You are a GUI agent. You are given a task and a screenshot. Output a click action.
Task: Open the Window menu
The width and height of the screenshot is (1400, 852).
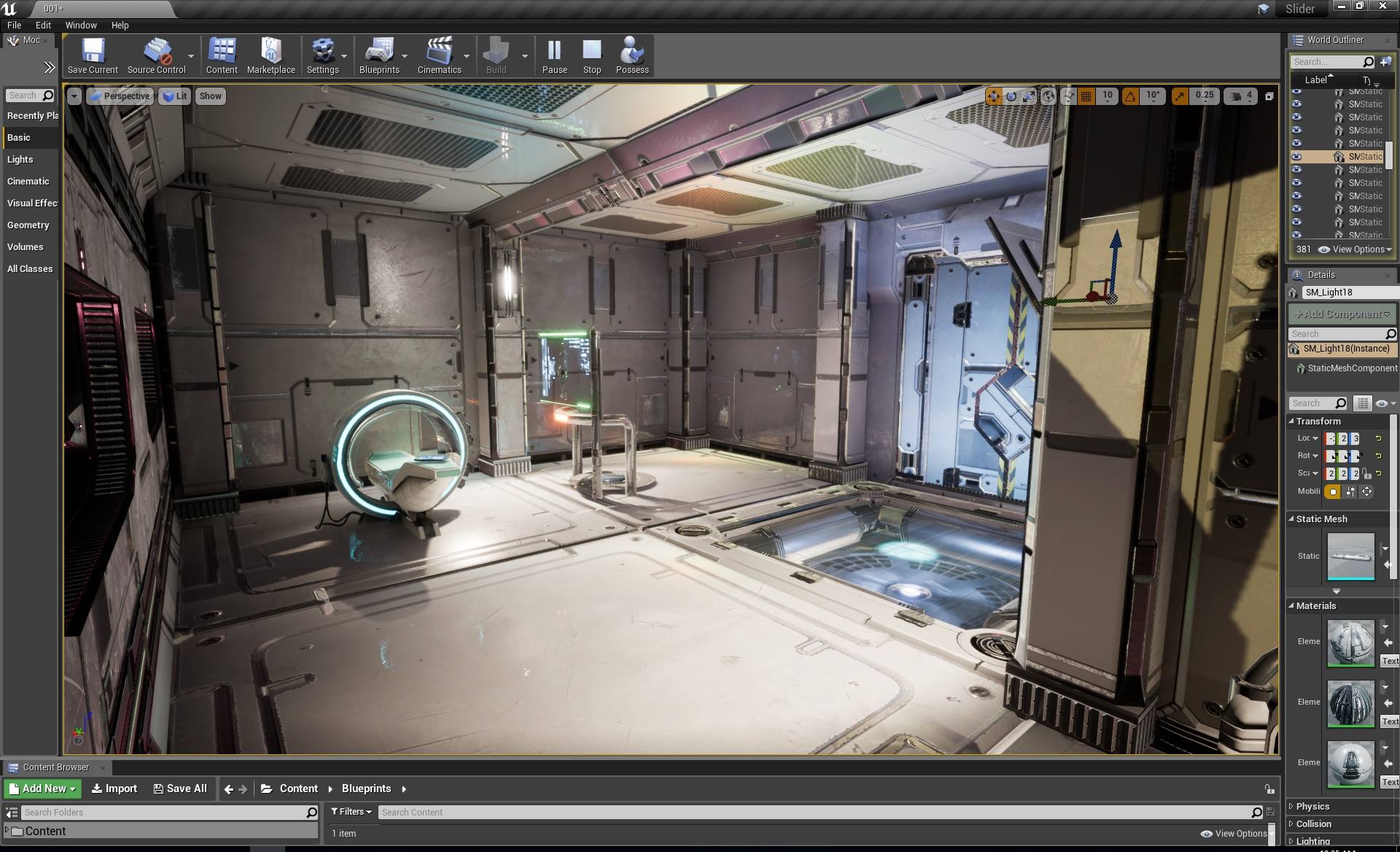(81, 25)
